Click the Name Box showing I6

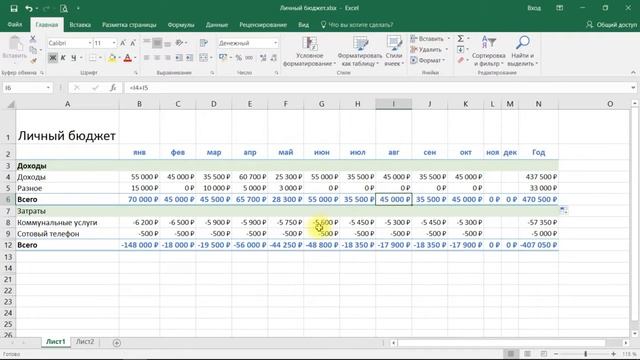point(27,88)
